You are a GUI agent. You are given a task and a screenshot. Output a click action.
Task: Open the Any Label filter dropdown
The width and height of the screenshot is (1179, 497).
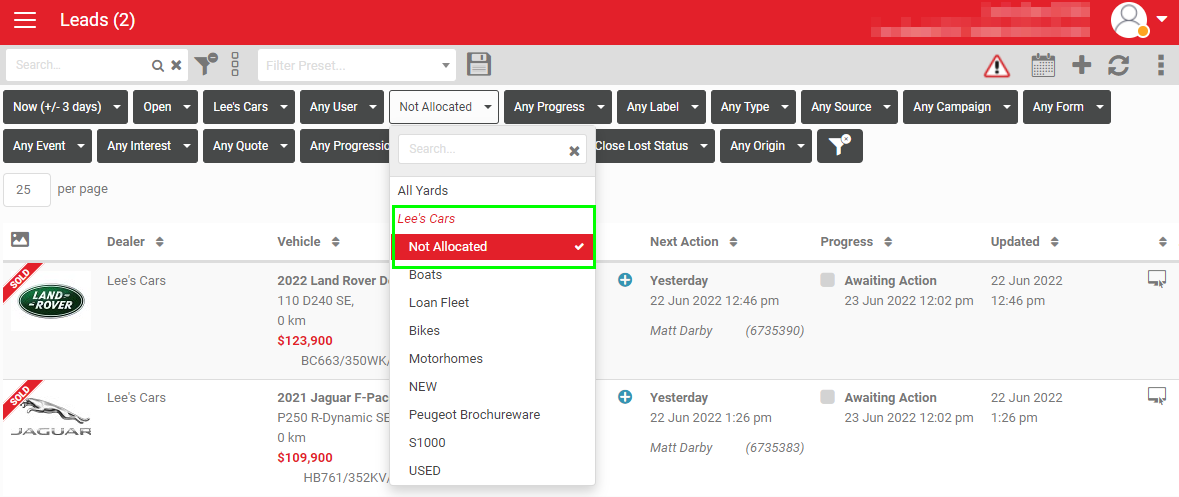pos(661,107)
